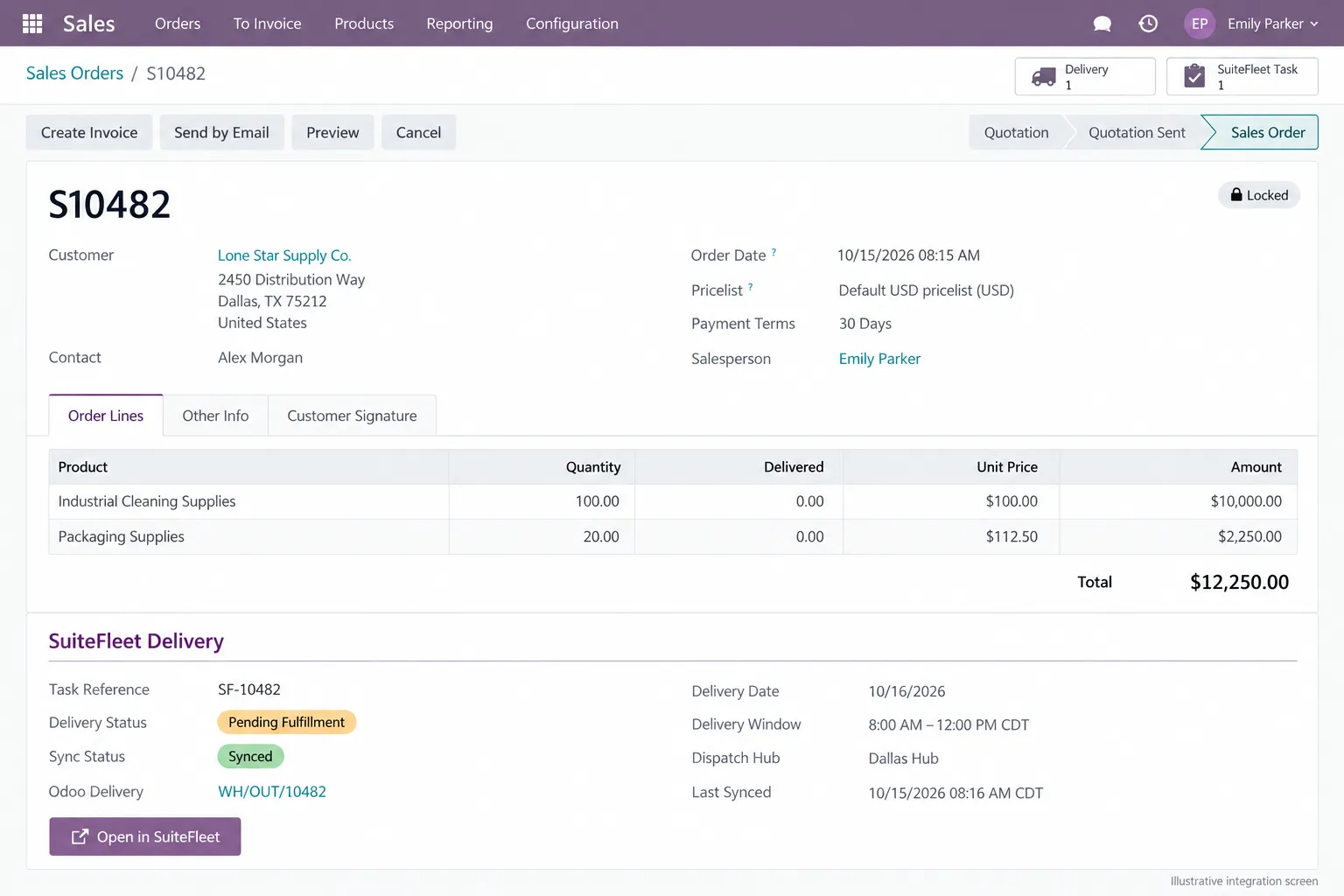Open salesperson Emily Parker link
The width and height of the screenshot is (1344, 896).
click(879, 359)
